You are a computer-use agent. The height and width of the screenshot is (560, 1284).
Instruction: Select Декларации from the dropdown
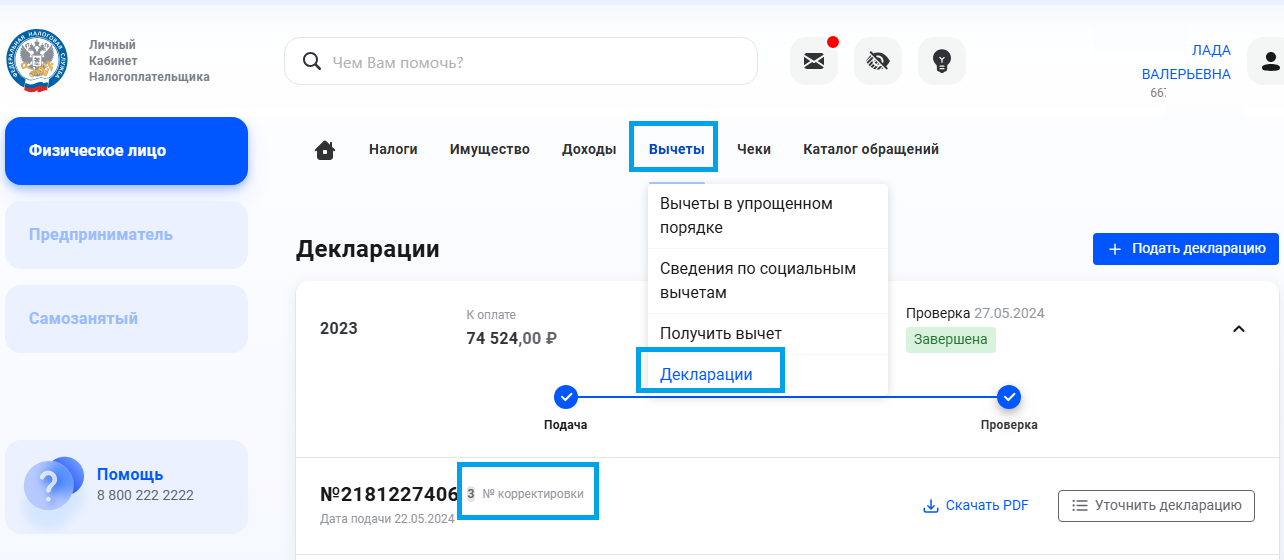pyautogui.click(x=706, y=375)
